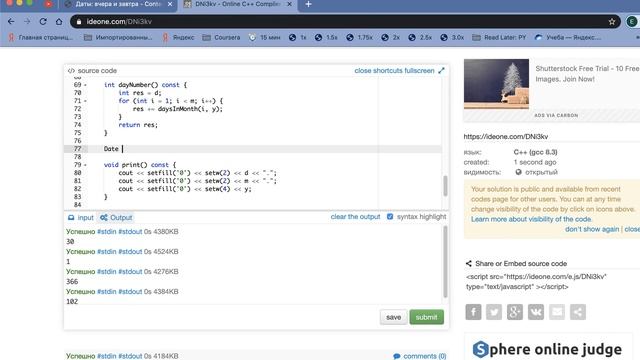Open the 'Импортированны...' bookmarks folder
This screenshot has height=360, width=640.
pos(118,38)
